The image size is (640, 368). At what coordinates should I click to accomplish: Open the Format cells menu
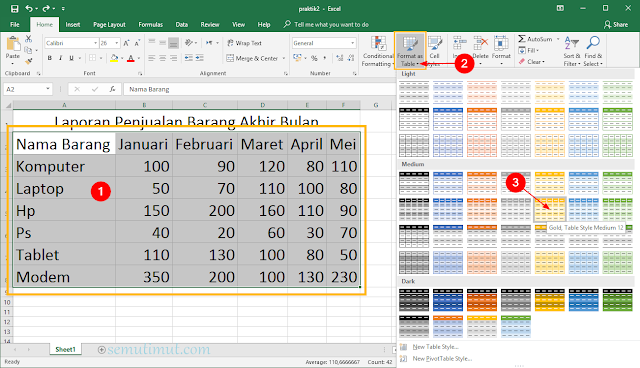click(501, 51)
